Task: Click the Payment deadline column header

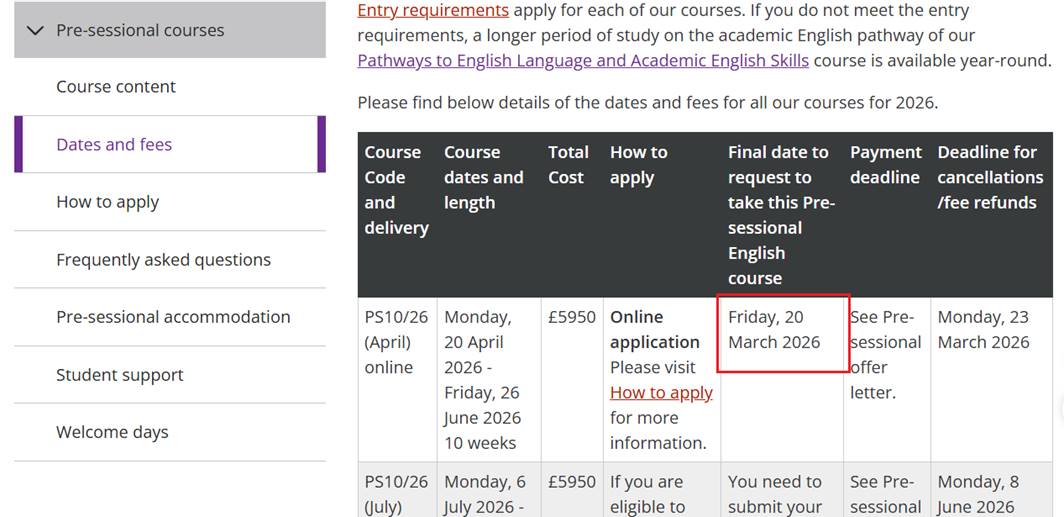Action: click(885, 165)
